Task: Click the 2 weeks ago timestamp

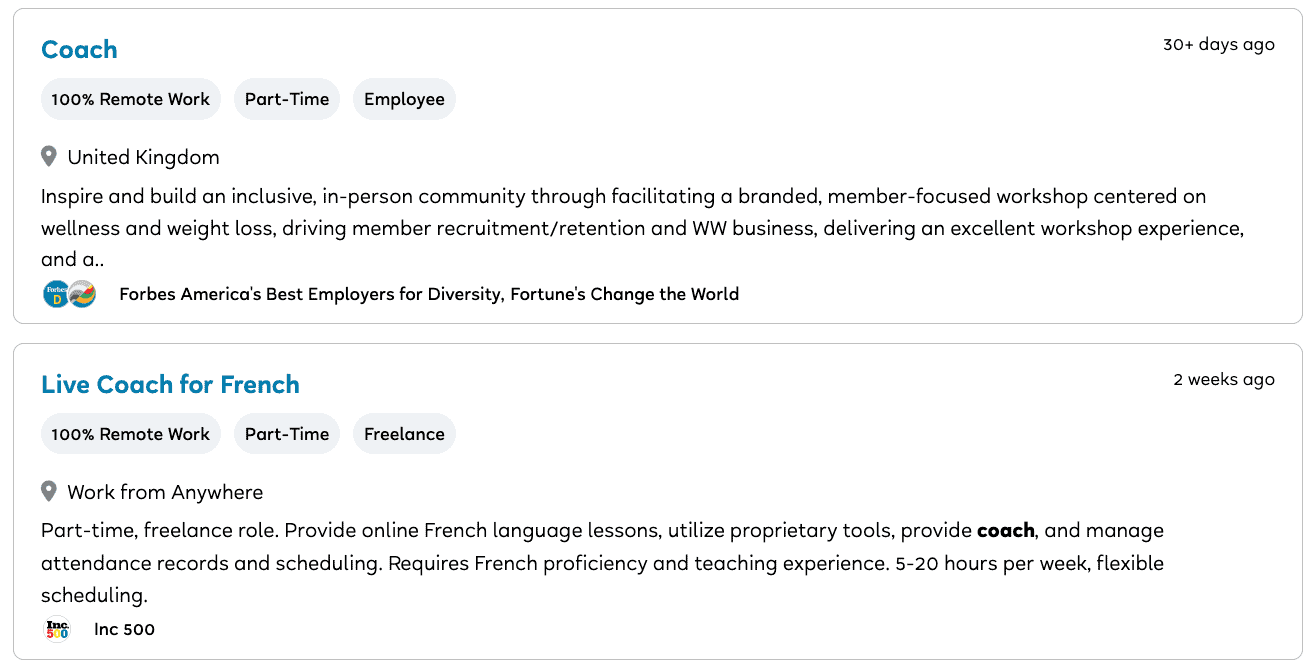Action: pos(1224,380)
